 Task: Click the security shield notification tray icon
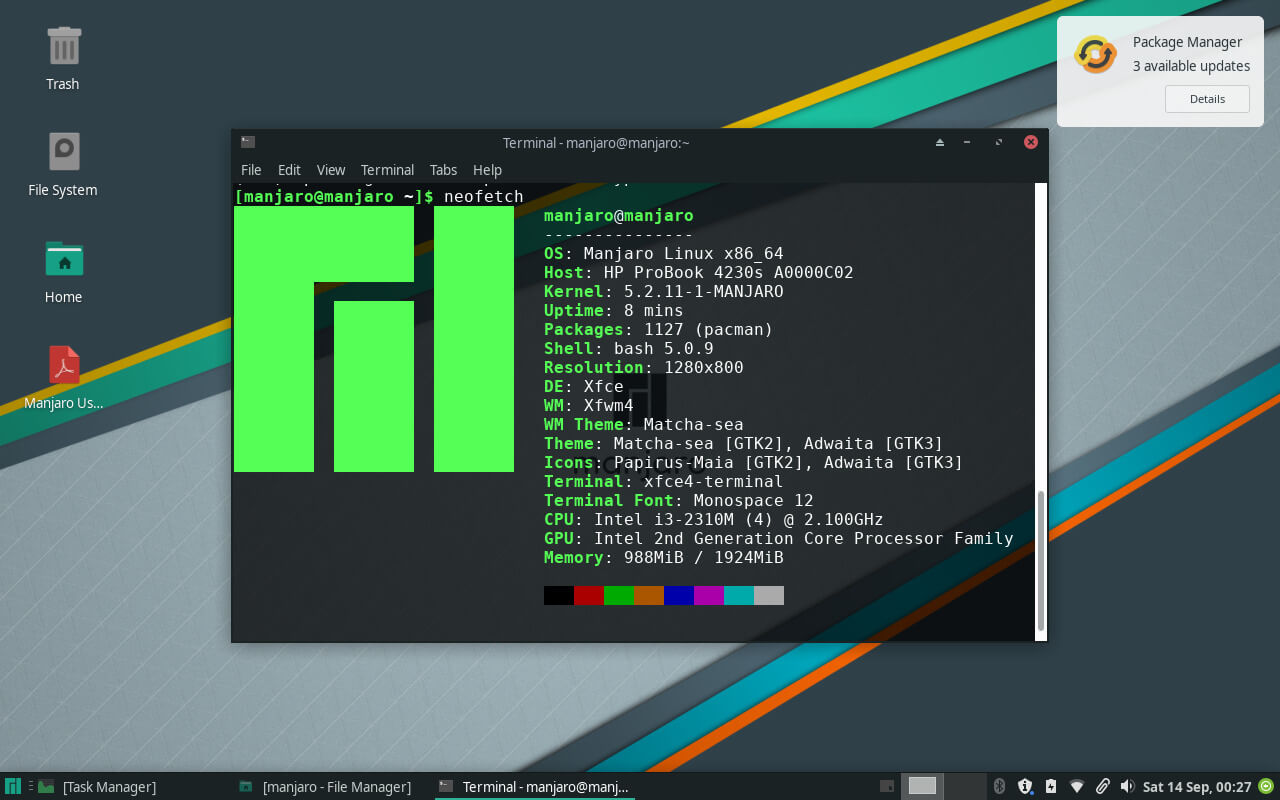1024,786
